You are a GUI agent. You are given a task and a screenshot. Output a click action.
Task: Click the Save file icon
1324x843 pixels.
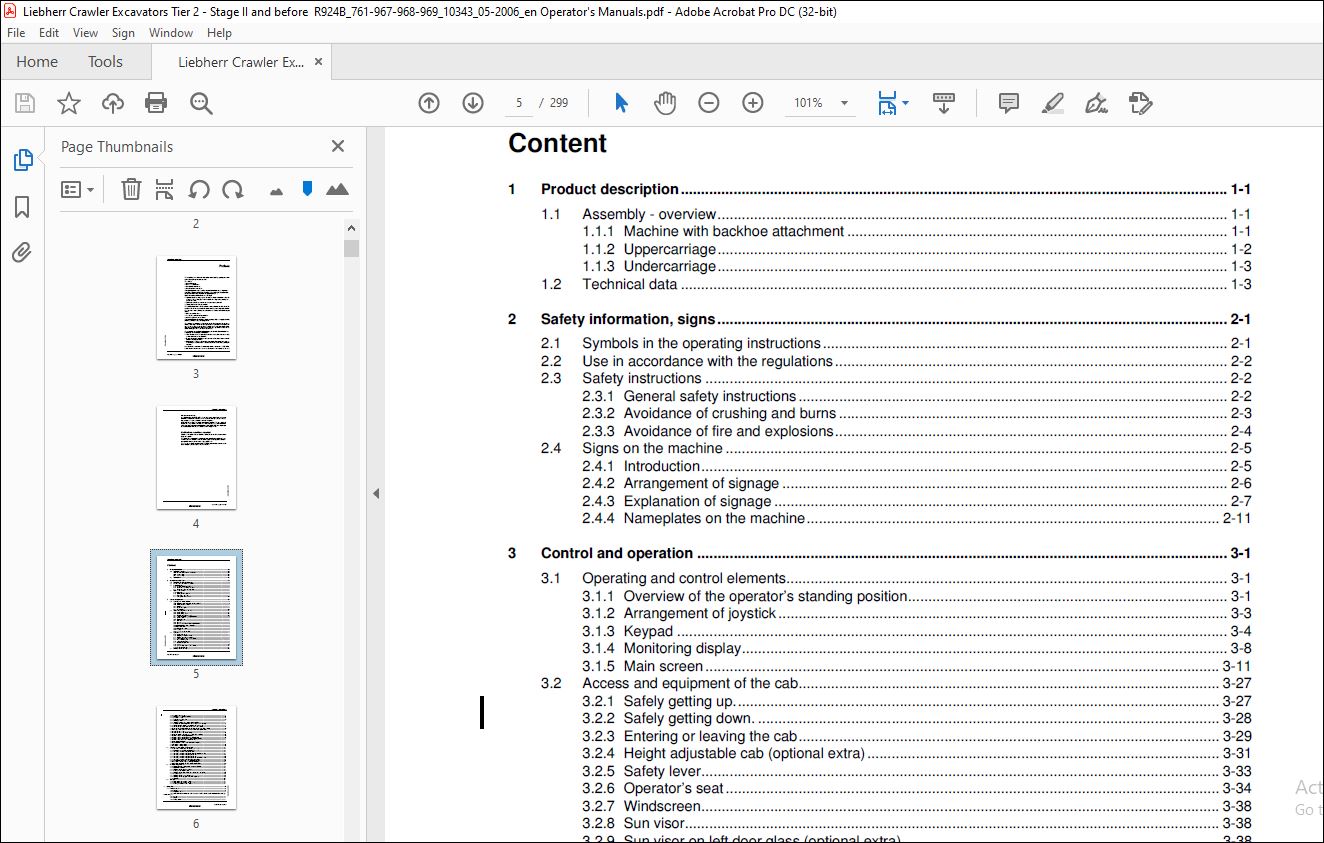point(25,103)
